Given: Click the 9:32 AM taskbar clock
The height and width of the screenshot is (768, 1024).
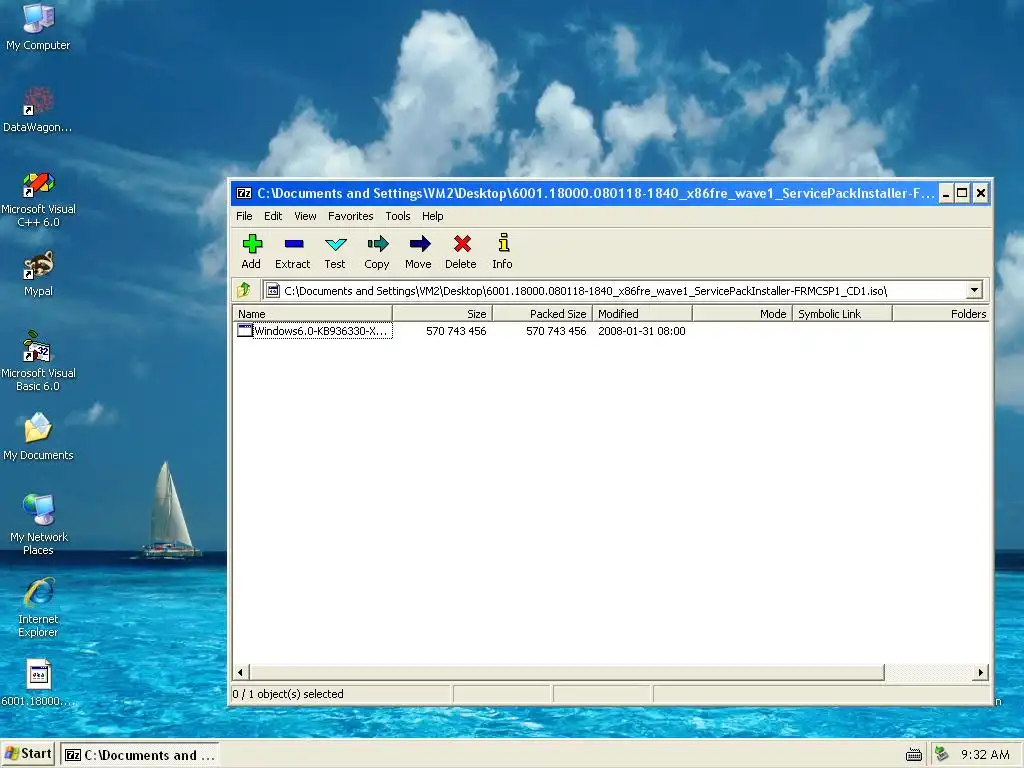Looking at the screenshot, I should click(985, 755).
